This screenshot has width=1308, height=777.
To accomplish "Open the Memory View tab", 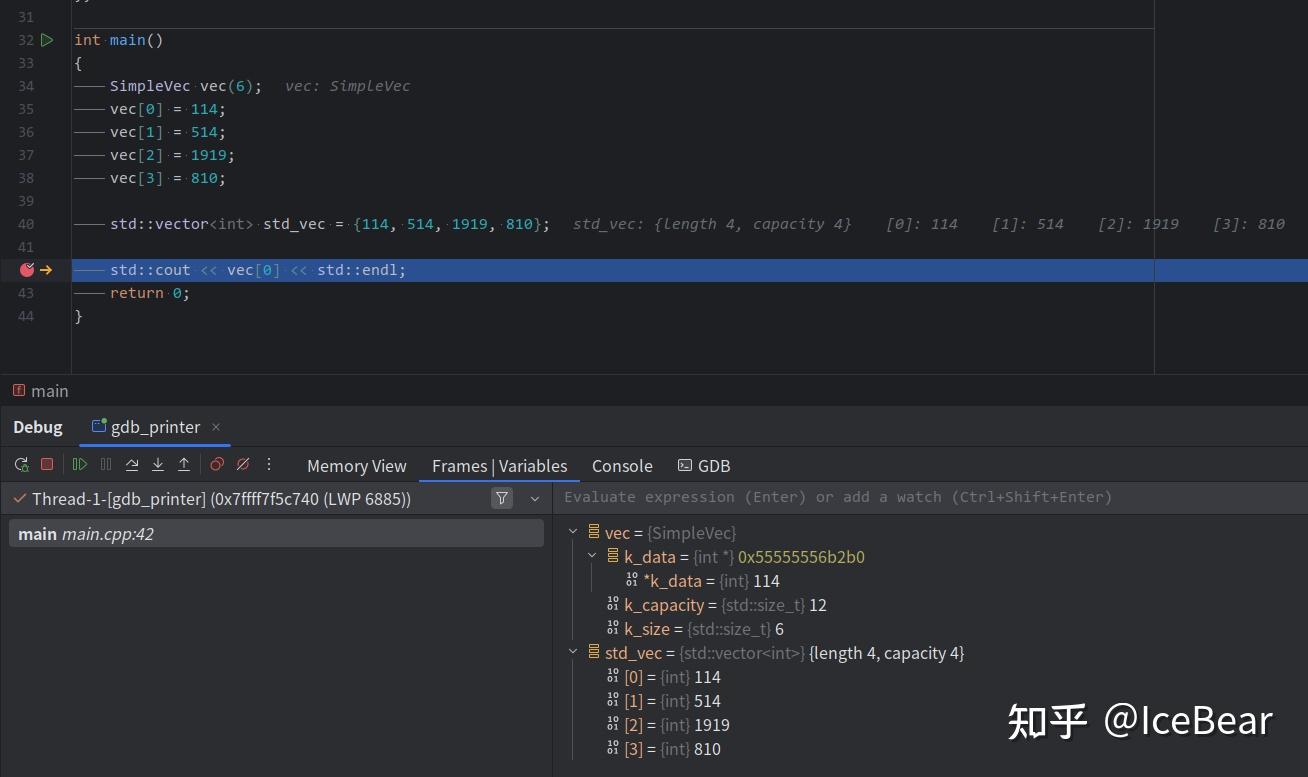I will point(357,466).
